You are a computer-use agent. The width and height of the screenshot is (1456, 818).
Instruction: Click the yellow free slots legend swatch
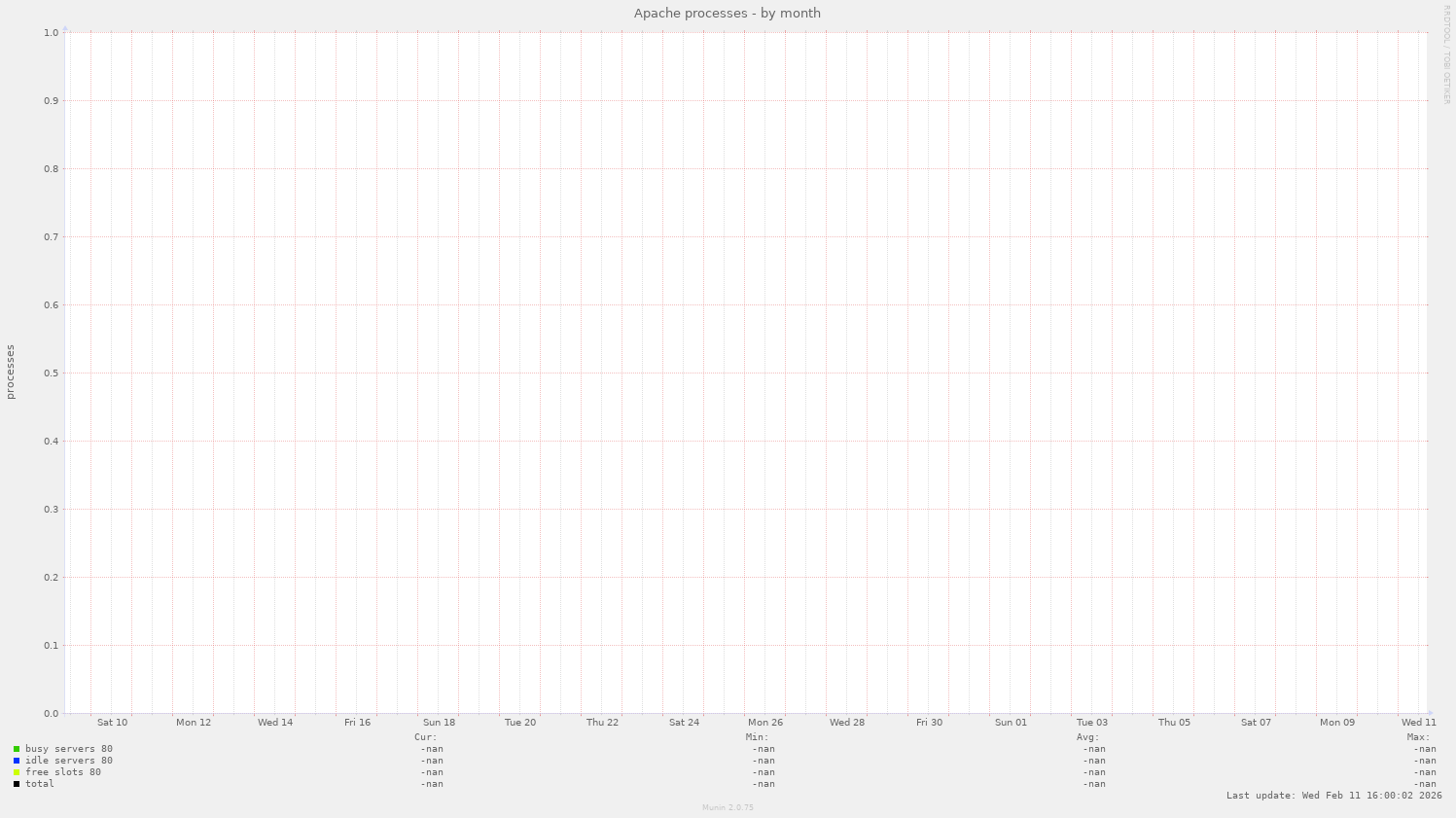click(17, 771)
